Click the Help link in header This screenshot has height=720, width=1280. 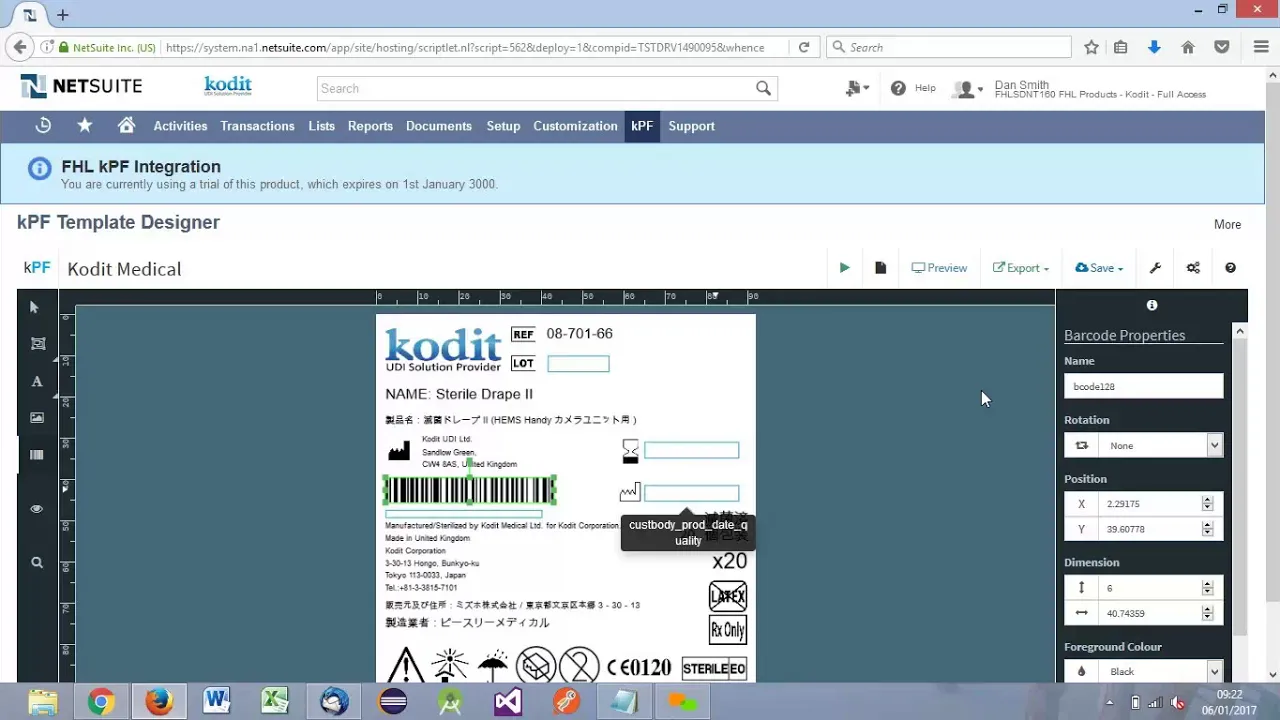click(x=925, y=88)
